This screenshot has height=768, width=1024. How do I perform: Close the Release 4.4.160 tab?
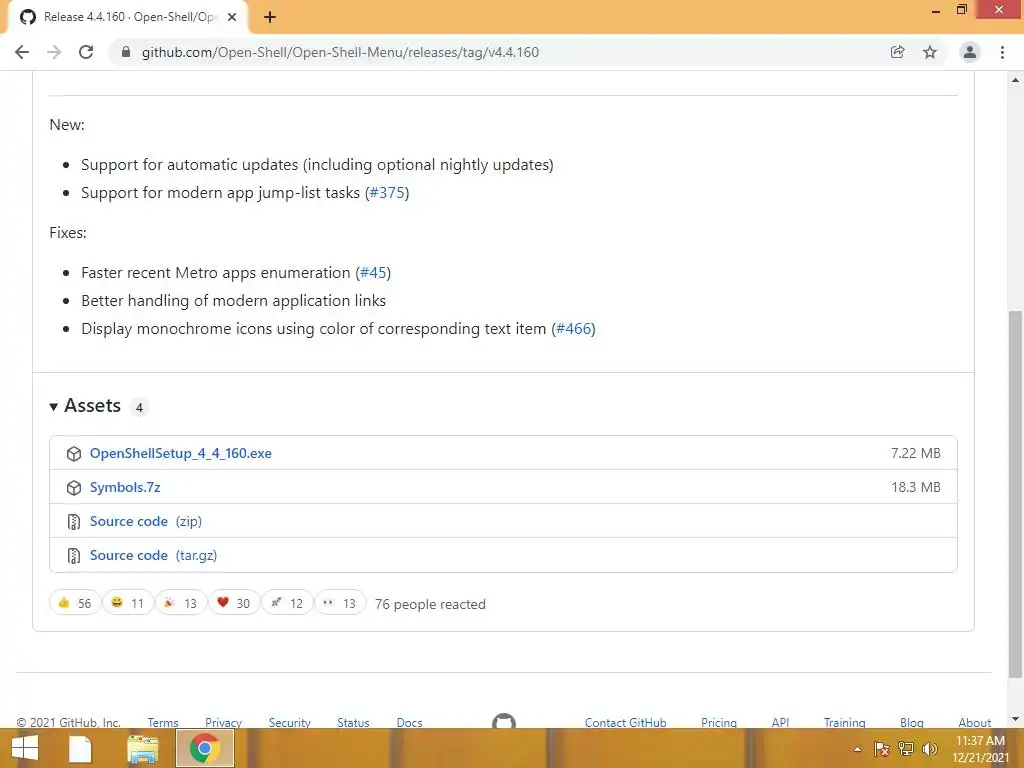point(232,17)
